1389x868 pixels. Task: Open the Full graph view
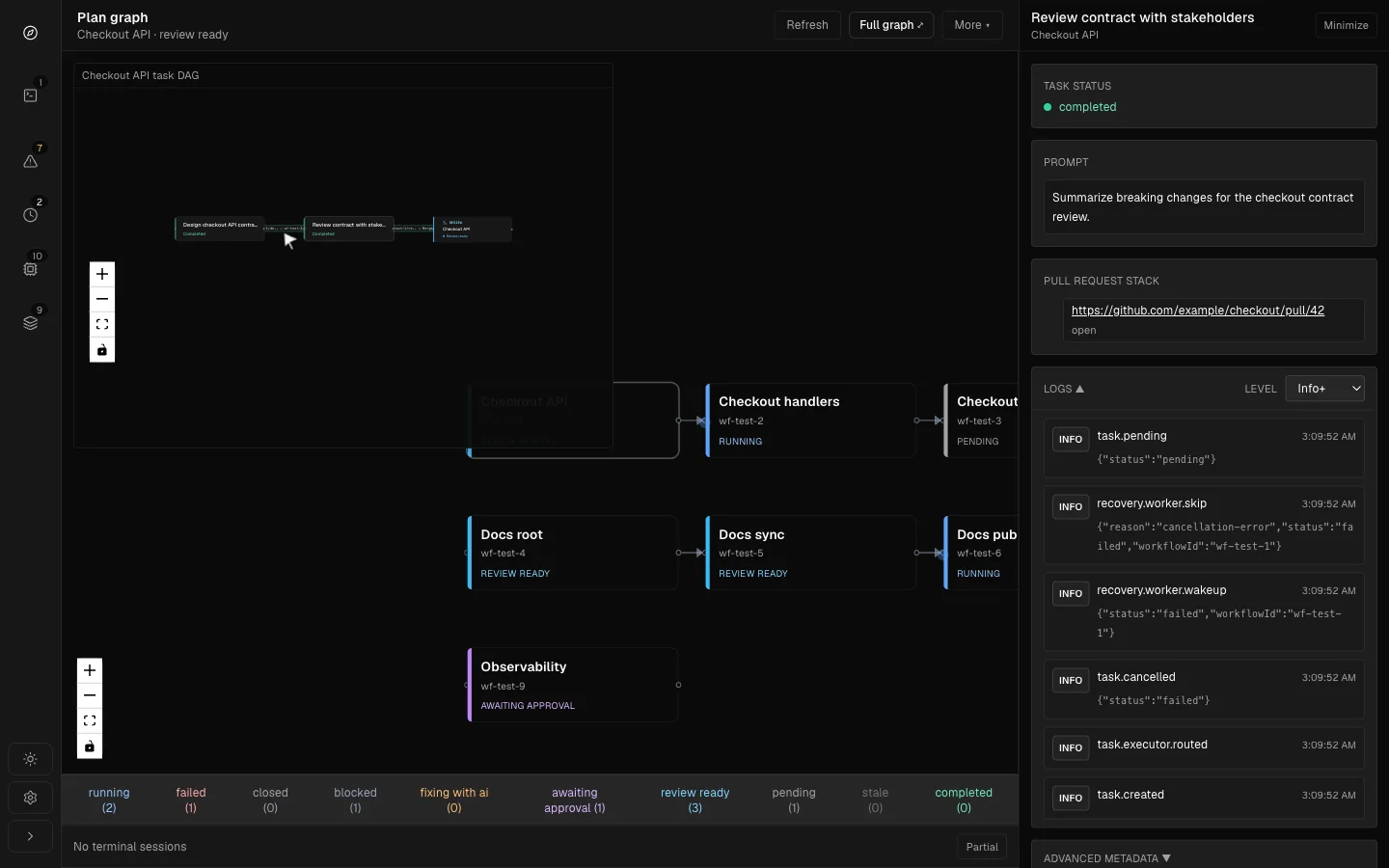891,25
